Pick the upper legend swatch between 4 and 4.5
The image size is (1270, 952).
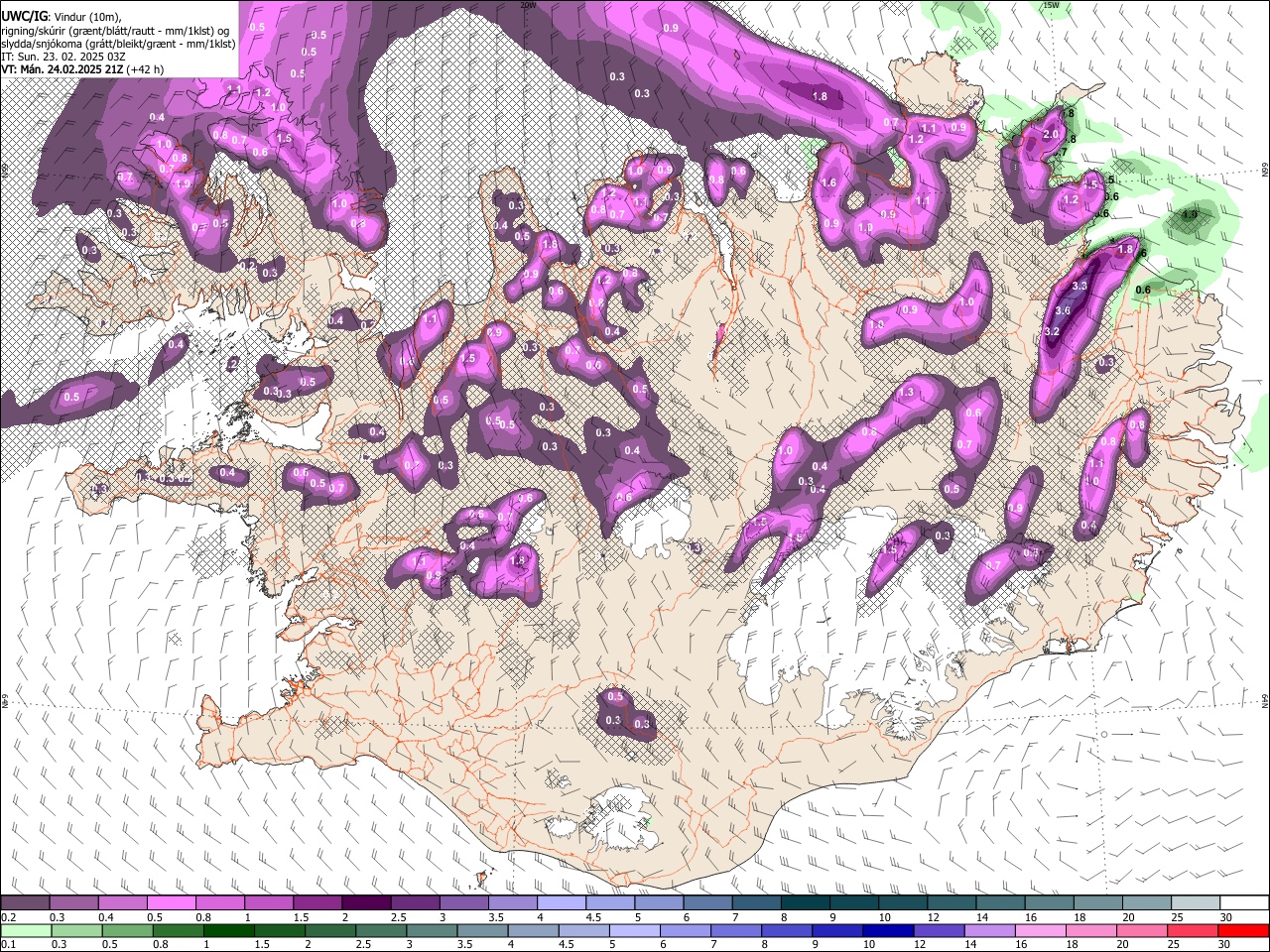click(x=562, y=903)
